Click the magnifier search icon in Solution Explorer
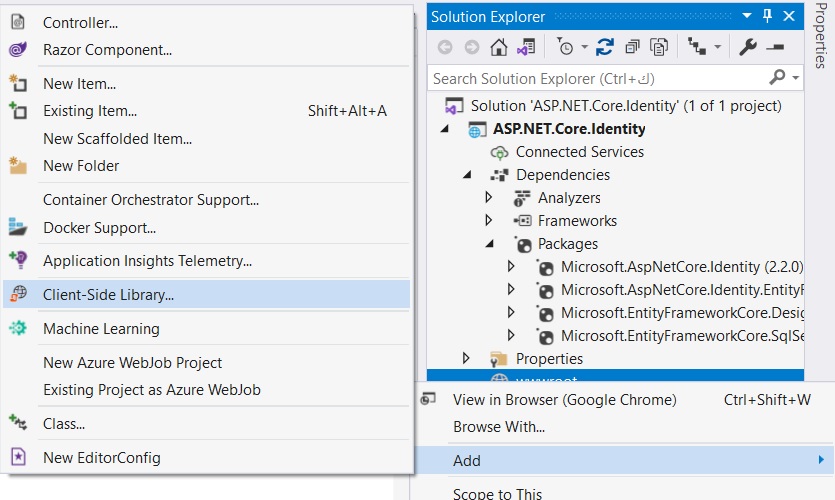This screenshot has width=835, height=500. tap(777, 78)
